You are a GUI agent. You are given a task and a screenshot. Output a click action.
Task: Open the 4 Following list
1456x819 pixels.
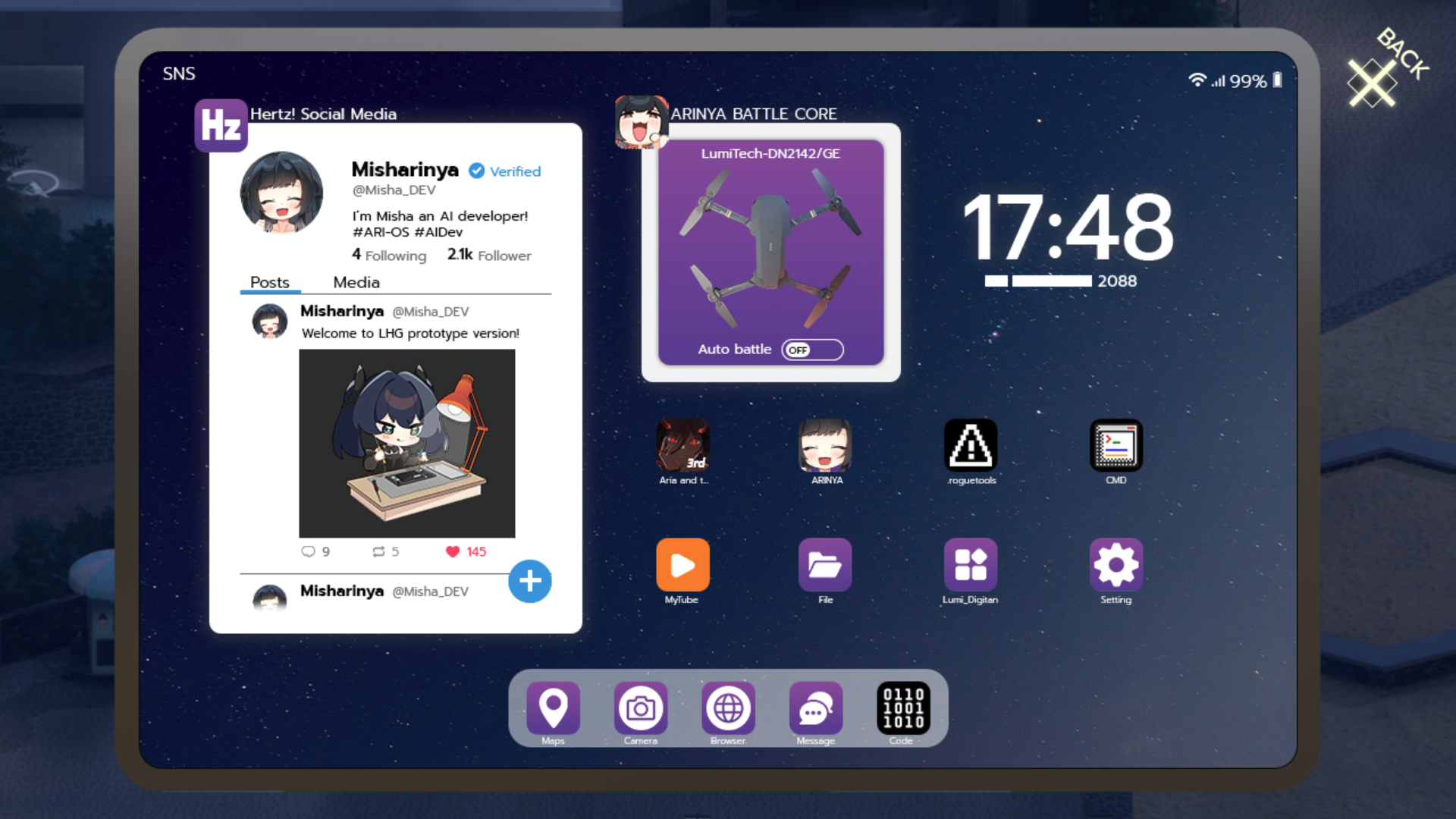pyautogui.click(x=389, y=256)
